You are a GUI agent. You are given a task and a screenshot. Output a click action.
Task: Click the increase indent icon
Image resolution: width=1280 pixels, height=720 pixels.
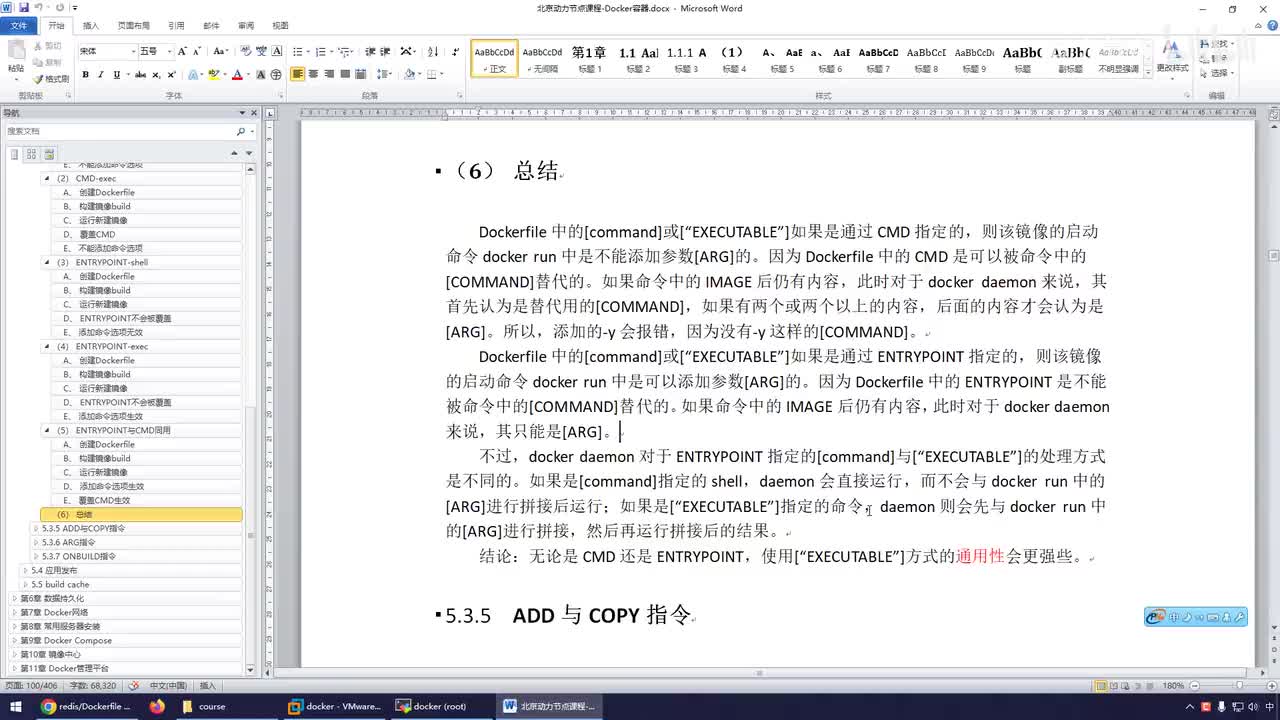click(x=385, y=51)
